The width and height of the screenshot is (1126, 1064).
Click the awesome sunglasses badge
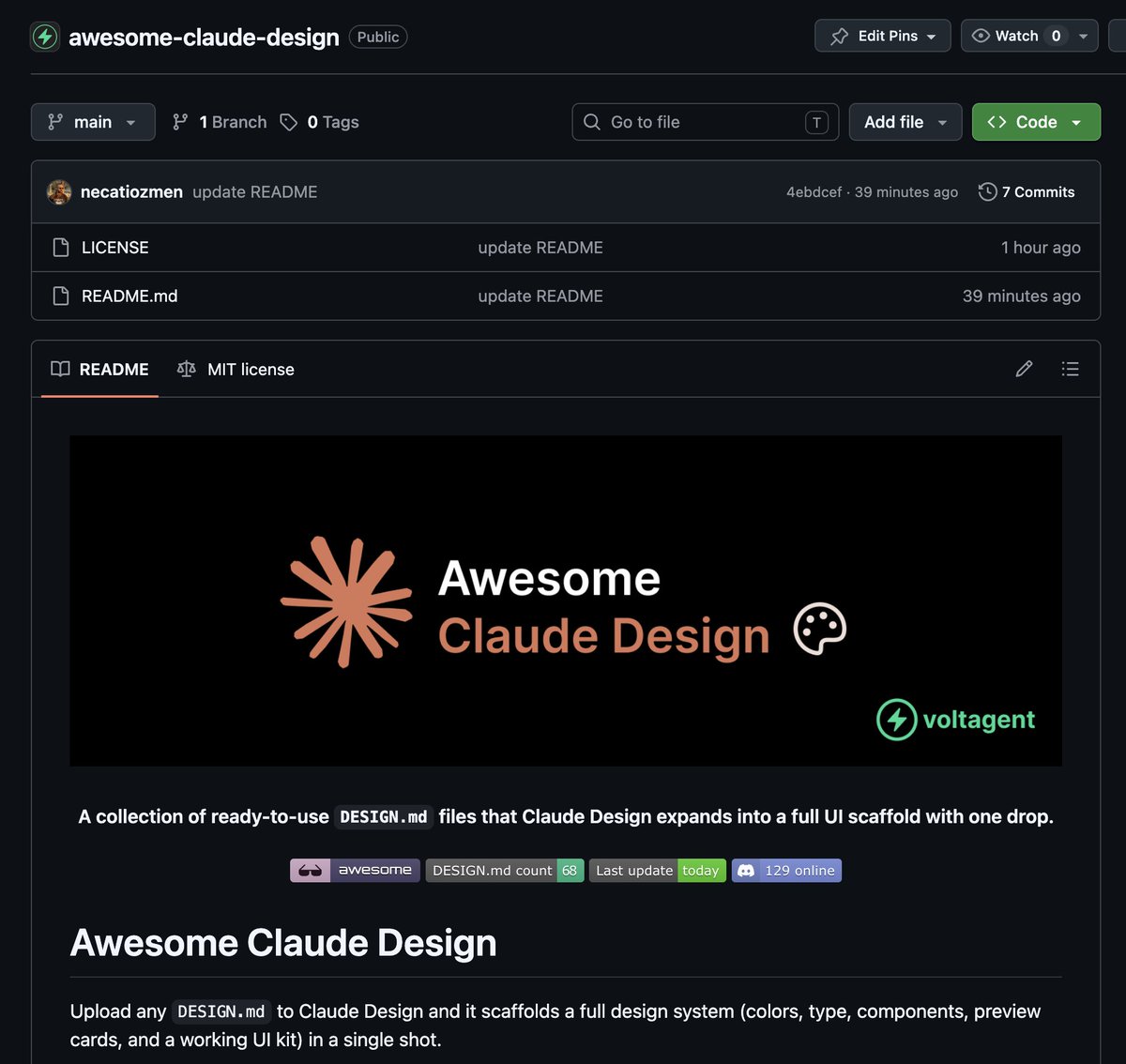355,871
